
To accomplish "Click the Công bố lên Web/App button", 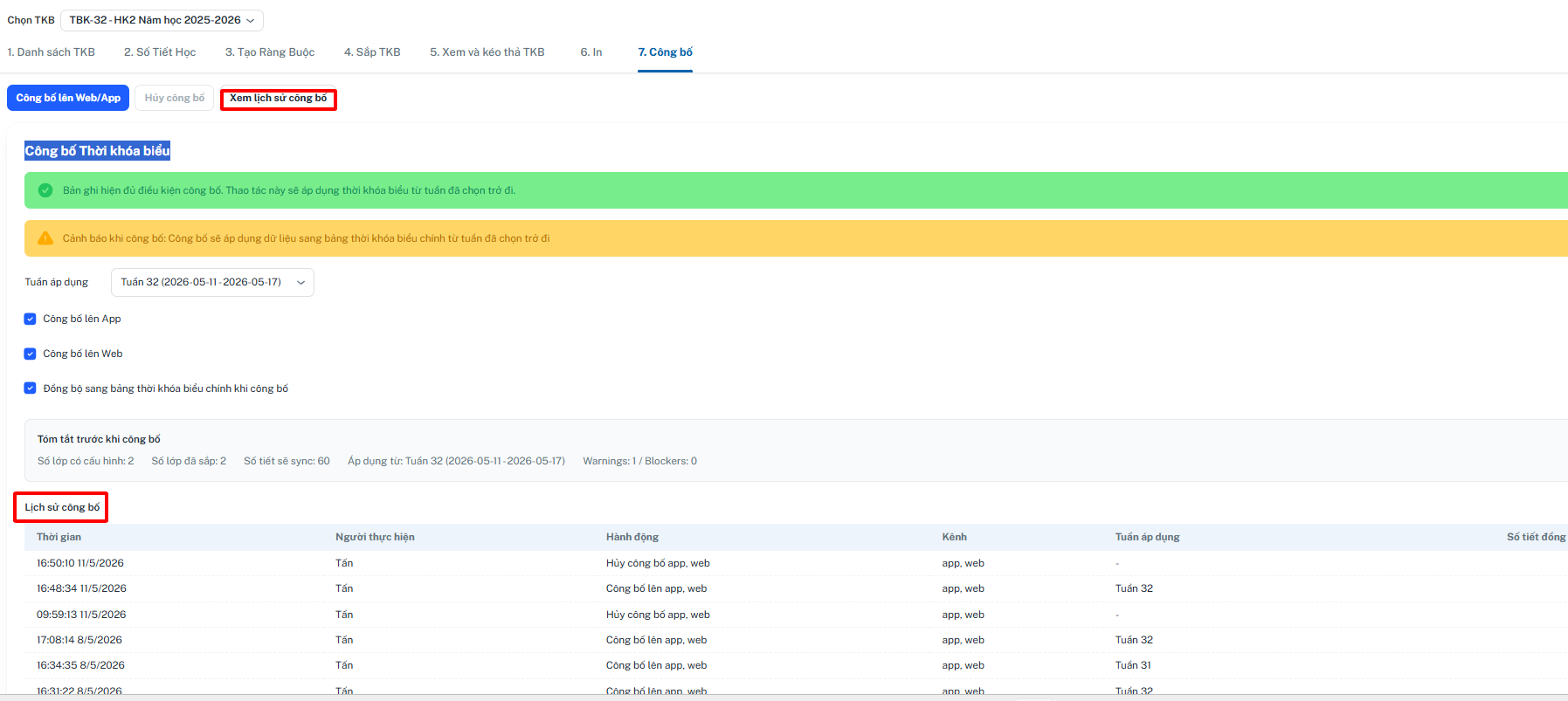I will [x=68, y=98].
